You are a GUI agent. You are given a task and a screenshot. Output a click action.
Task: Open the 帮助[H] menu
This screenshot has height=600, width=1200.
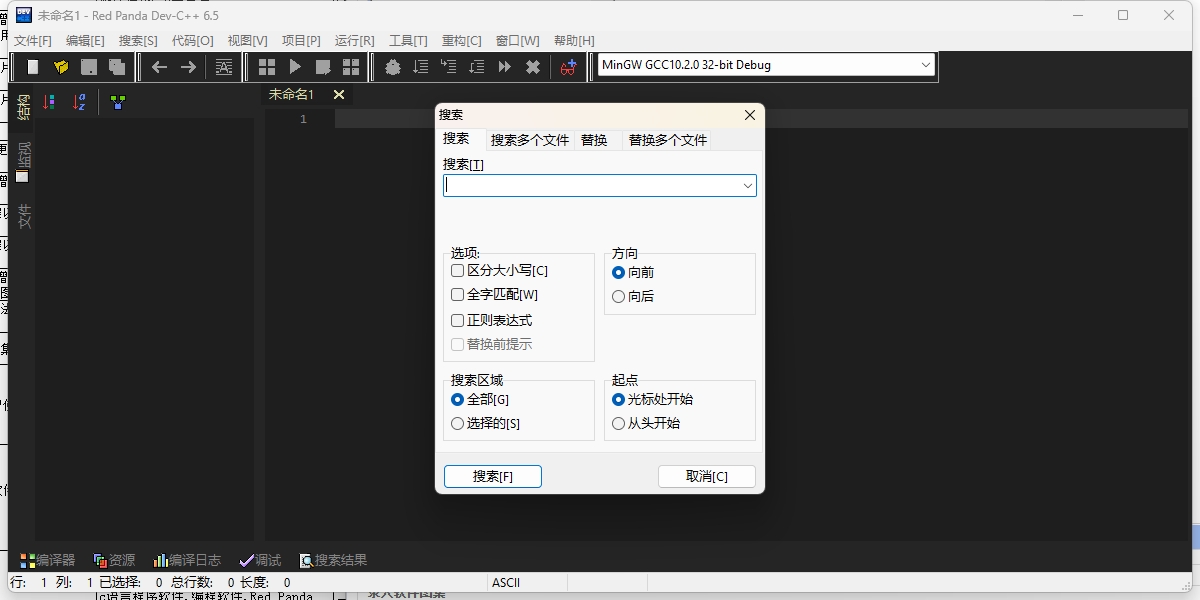(x=573, y=41)
